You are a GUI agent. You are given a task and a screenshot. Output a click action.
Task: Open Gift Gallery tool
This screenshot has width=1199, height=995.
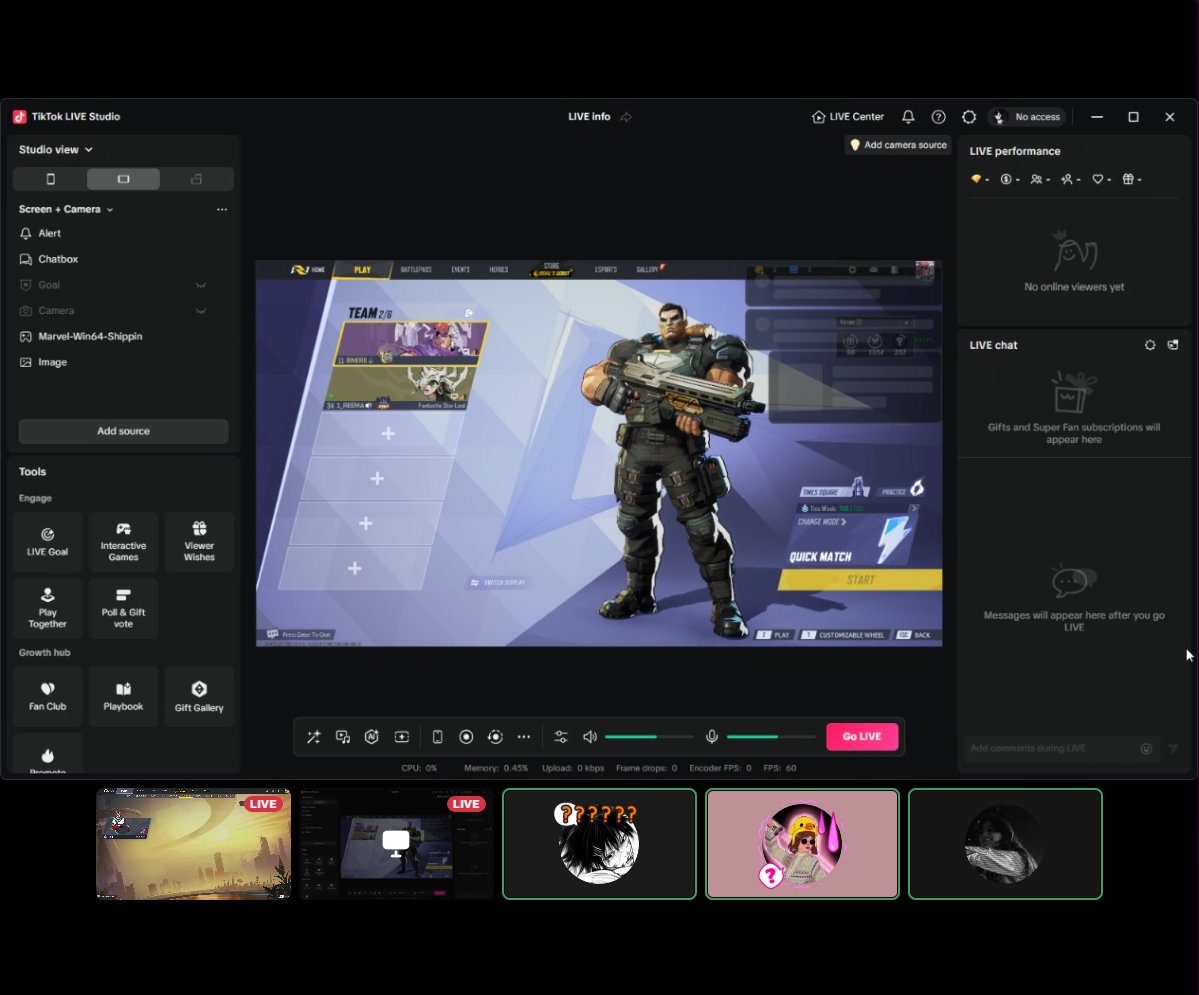[199, 697]
